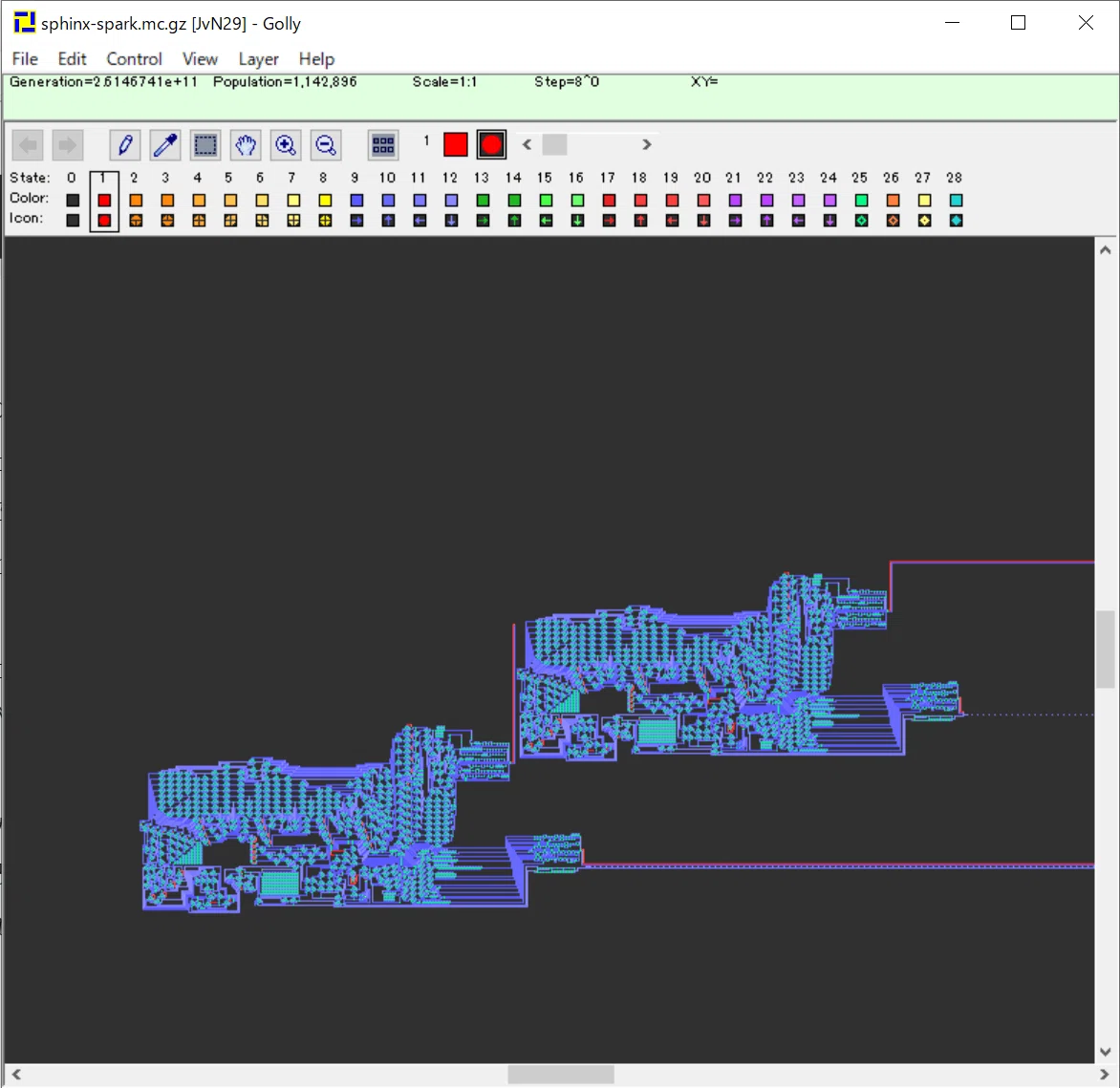Click the Zoom Out magnifier tool
The image size is (1120, 1088).
(x=325, y=145)
